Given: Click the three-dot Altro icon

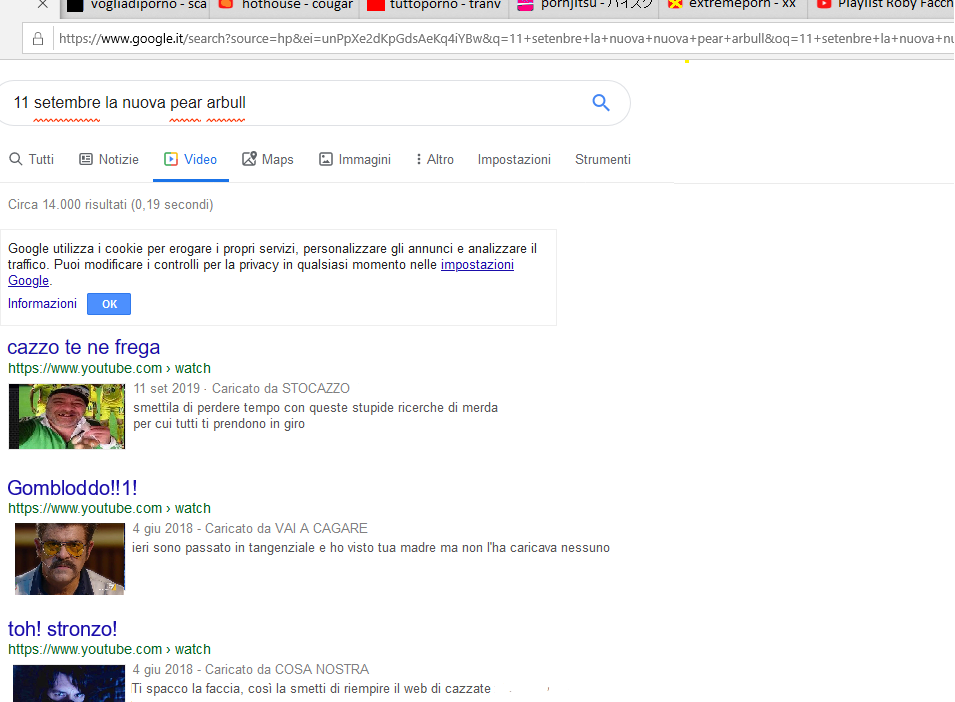Looking at the screenshot, I should [x=418, y=160].
